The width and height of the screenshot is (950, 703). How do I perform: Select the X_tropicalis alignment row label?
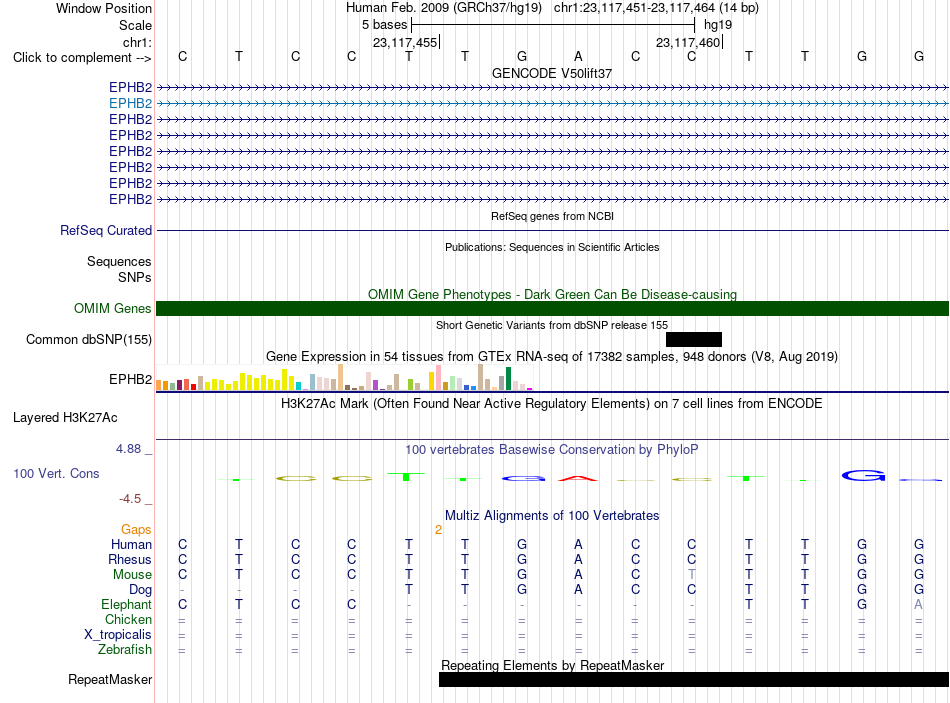point(118,635)
